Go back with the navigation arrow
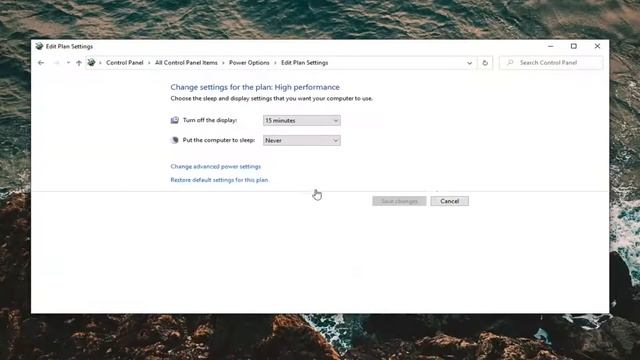640x360 pixels. click(x=41, y=63)
